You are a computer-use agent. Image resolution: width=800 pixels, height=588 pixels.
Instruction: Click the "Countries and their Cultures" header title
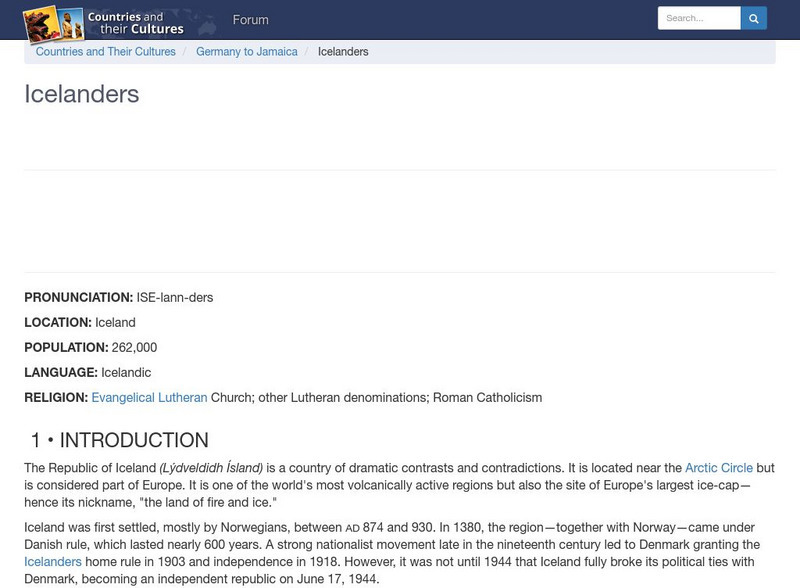[x=135, y=23]
